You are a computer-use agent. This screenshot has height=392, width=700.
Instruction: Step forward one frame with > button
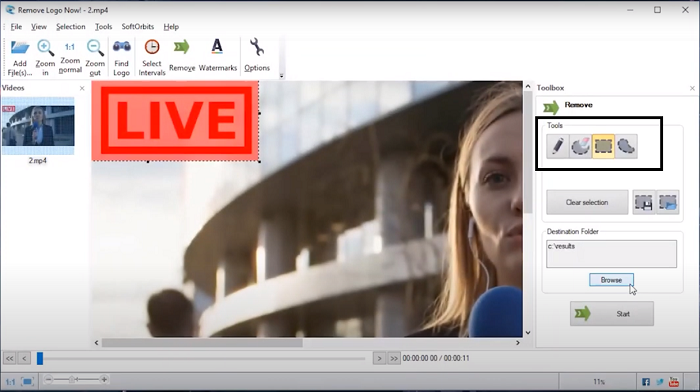(x=379, y=358)
